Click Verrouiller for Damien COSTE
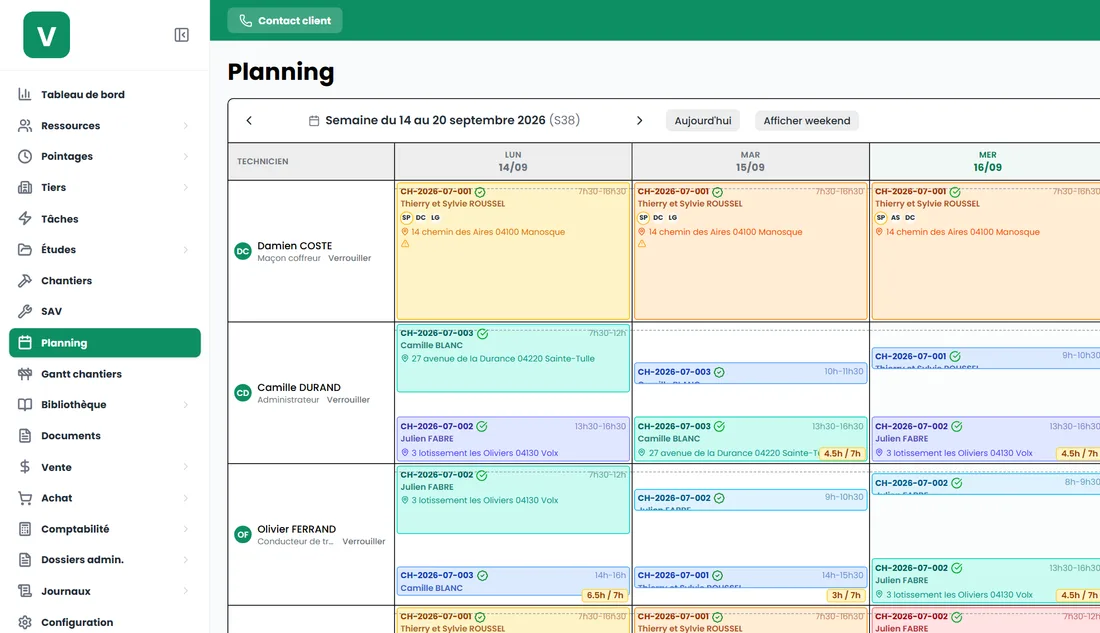 click(349, 258)
